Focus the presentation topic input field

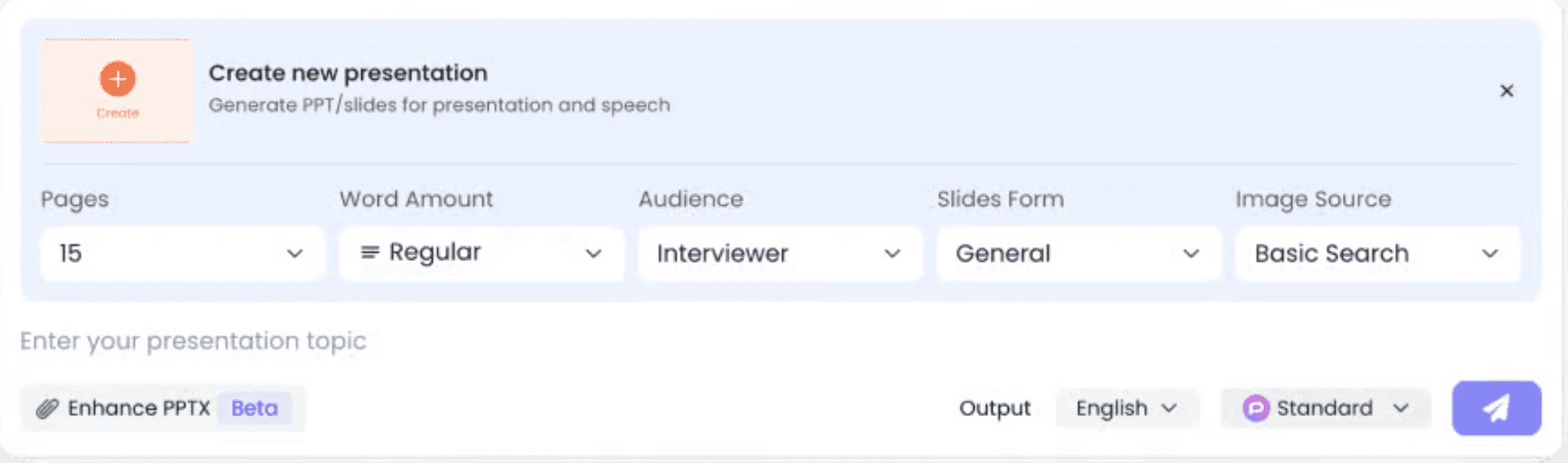pos(532,341)
